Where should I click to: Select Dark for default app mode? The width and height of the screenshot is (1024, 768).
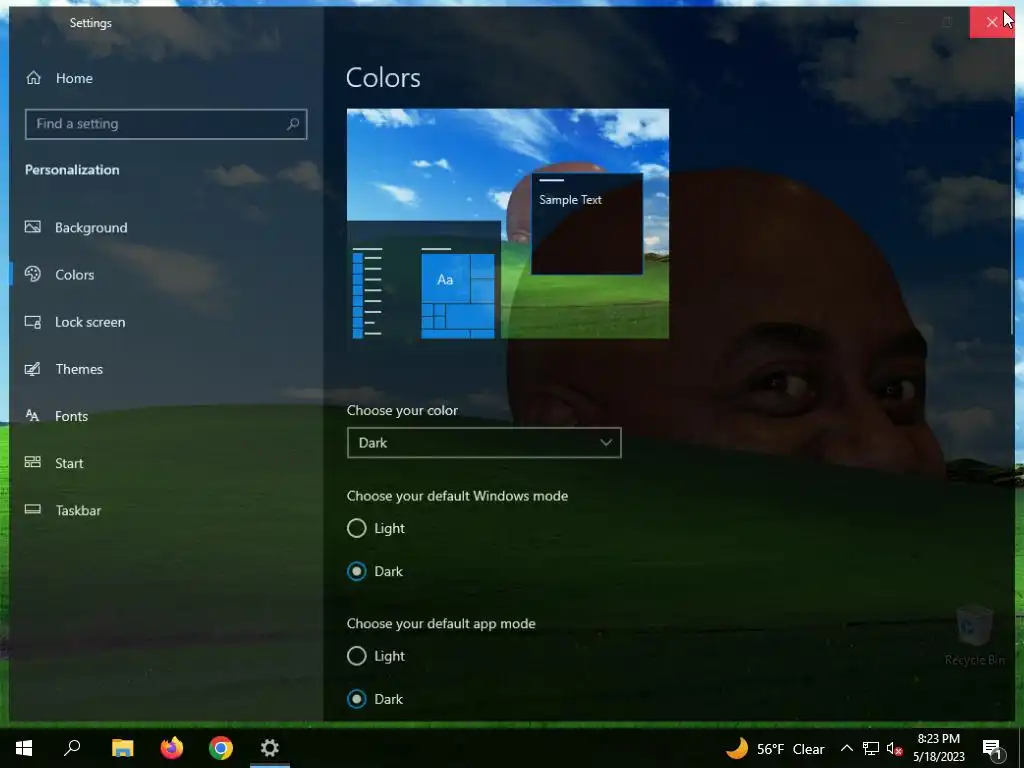point(375,699)
